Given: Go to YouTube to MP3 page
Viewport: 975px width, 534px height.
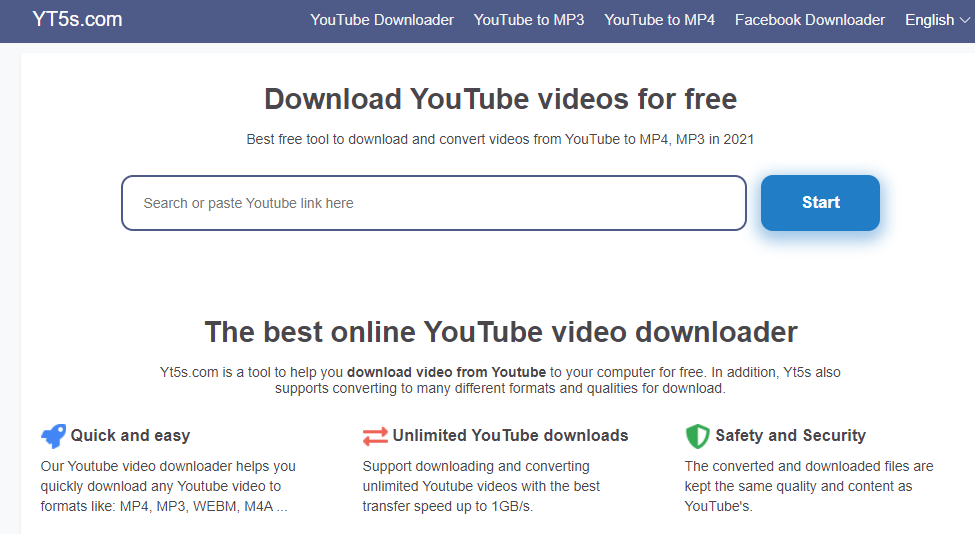Looking at the screenshot, I should click(x=529, y=20).
